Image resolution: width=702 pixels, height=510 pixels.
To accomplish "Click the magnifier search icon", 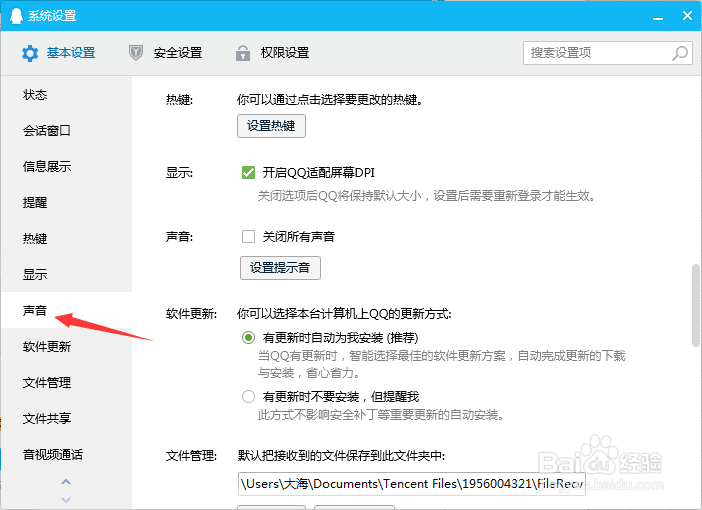I will [680, 53].
